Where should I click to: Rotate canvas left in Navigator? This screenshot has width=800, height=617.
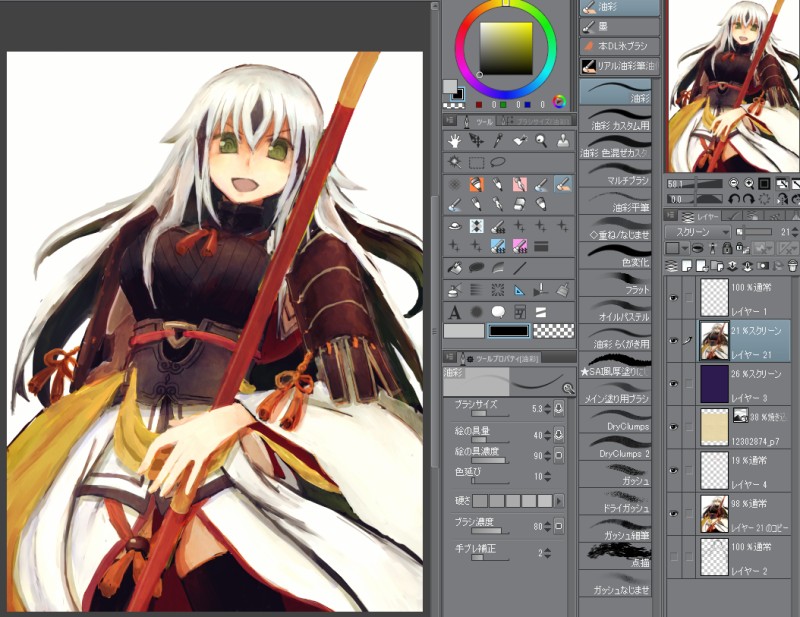point(734,199)
